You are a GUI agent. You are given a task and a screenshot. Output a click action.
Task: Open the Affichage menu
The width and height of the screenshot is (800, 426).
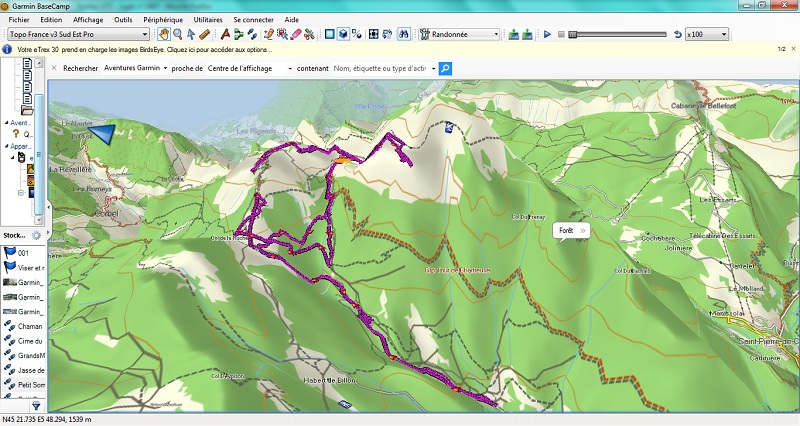click(88, 19)
